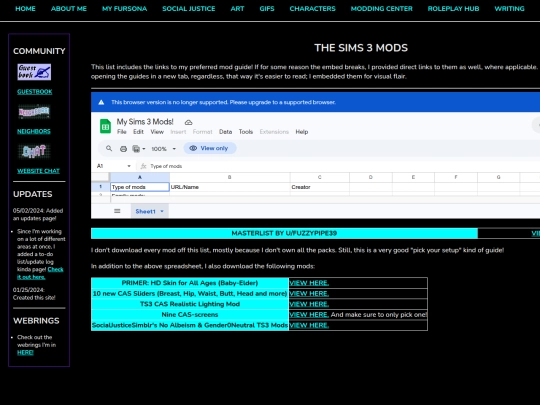Viewport: 540px width, 405px height.
Task: Open VIEW HERE for PRIMER HD Skin
Action: point(309,283)
